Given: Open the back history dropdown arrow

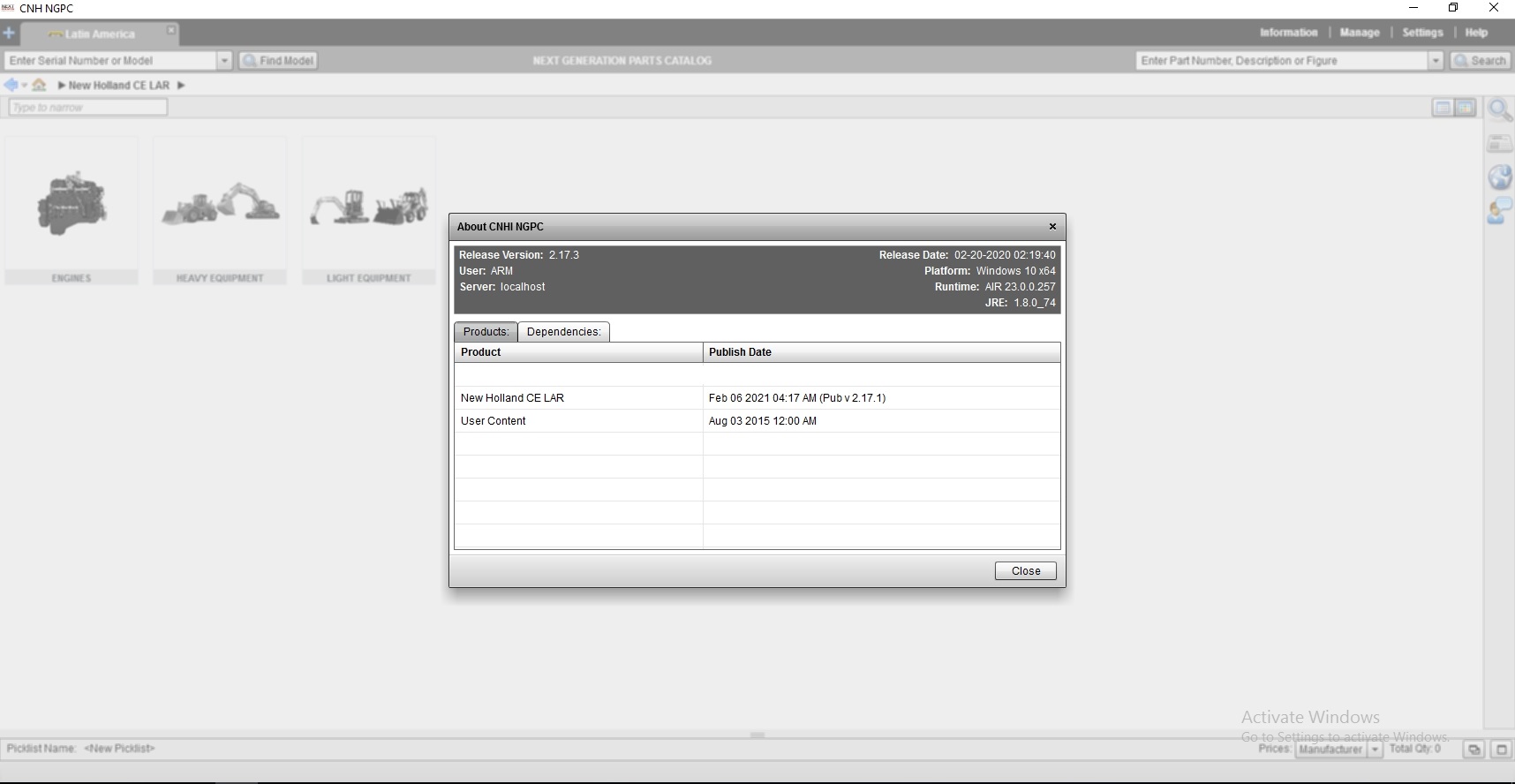Looking at the screenshot, I should [x=24, y=86].
